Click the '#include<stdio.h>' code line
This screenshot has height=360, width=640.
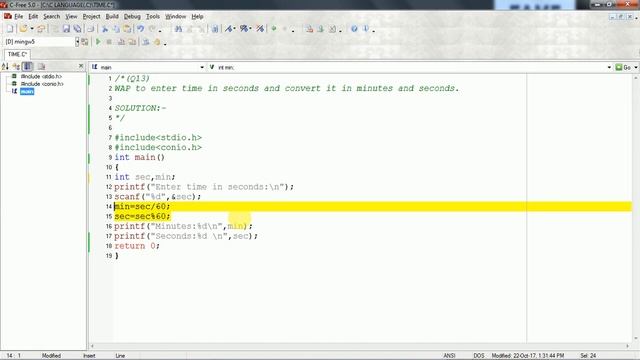tap(158, 138)
